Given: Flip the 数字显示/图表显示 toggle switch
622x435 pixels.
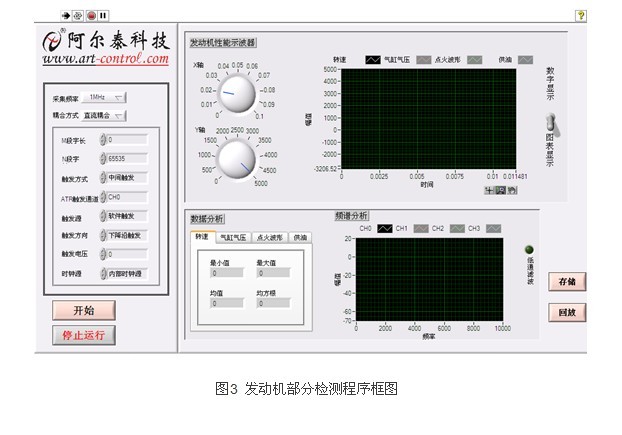Looking at the screenshot, I should [549, 125].
